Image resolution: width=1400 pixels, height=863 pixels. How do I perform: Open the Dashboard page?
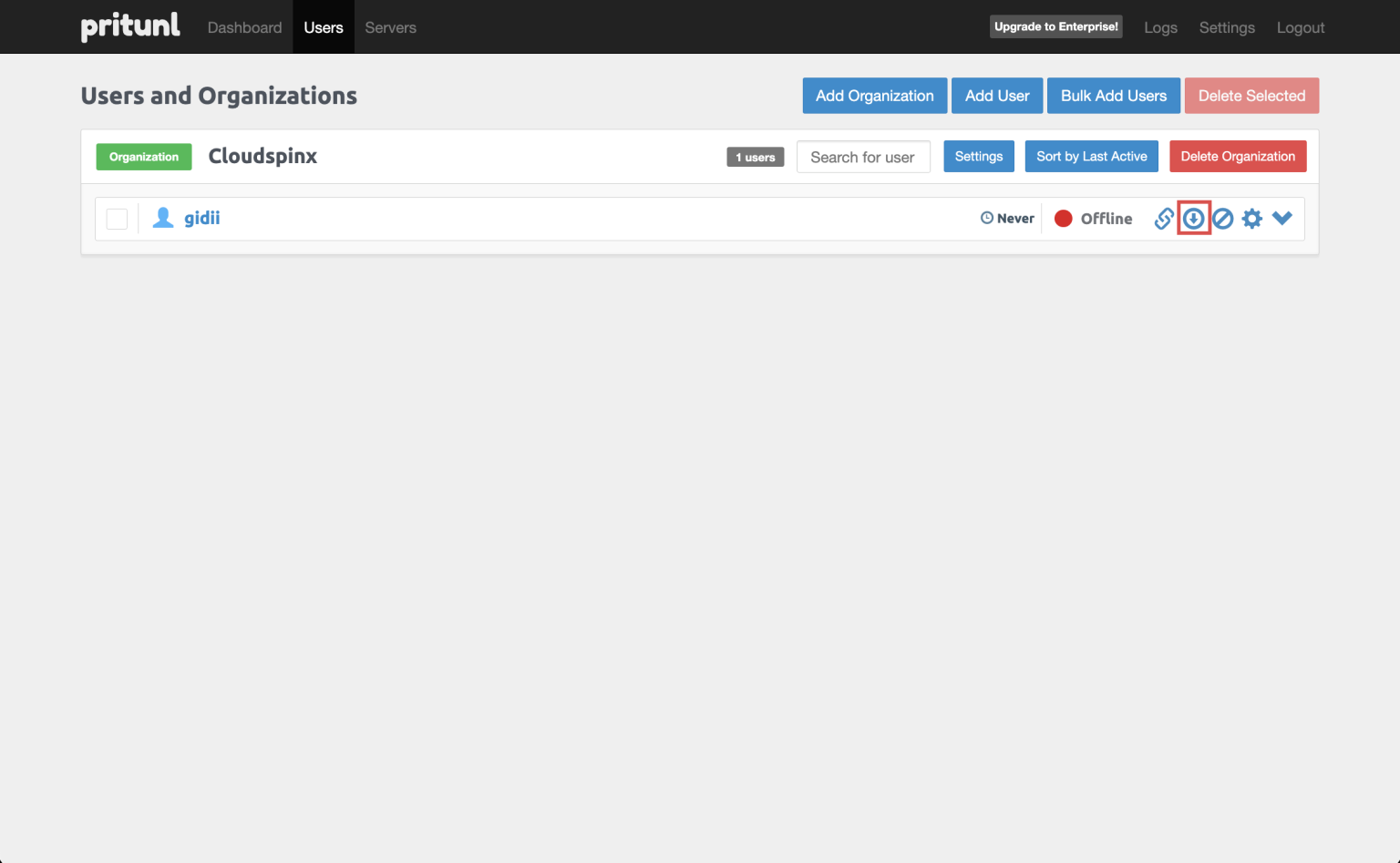(244, 26)
